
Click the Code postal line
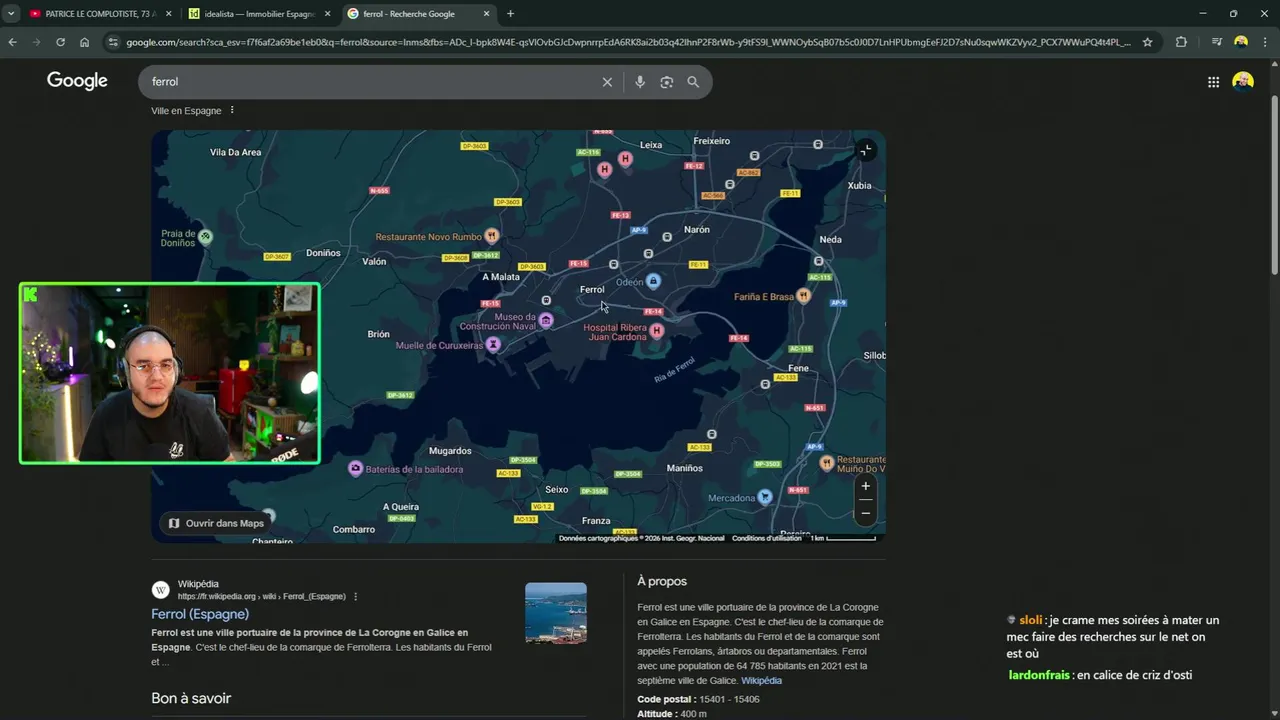click(x=698, y=699)
